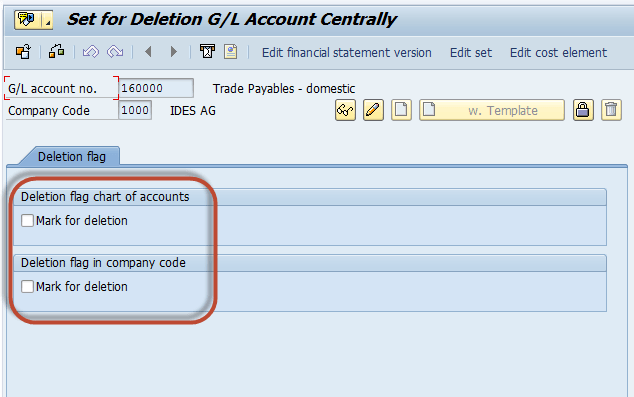Click the Block padlock icon button
The width and height of the screenshot is (634, 397).
(x=583, y=110)
